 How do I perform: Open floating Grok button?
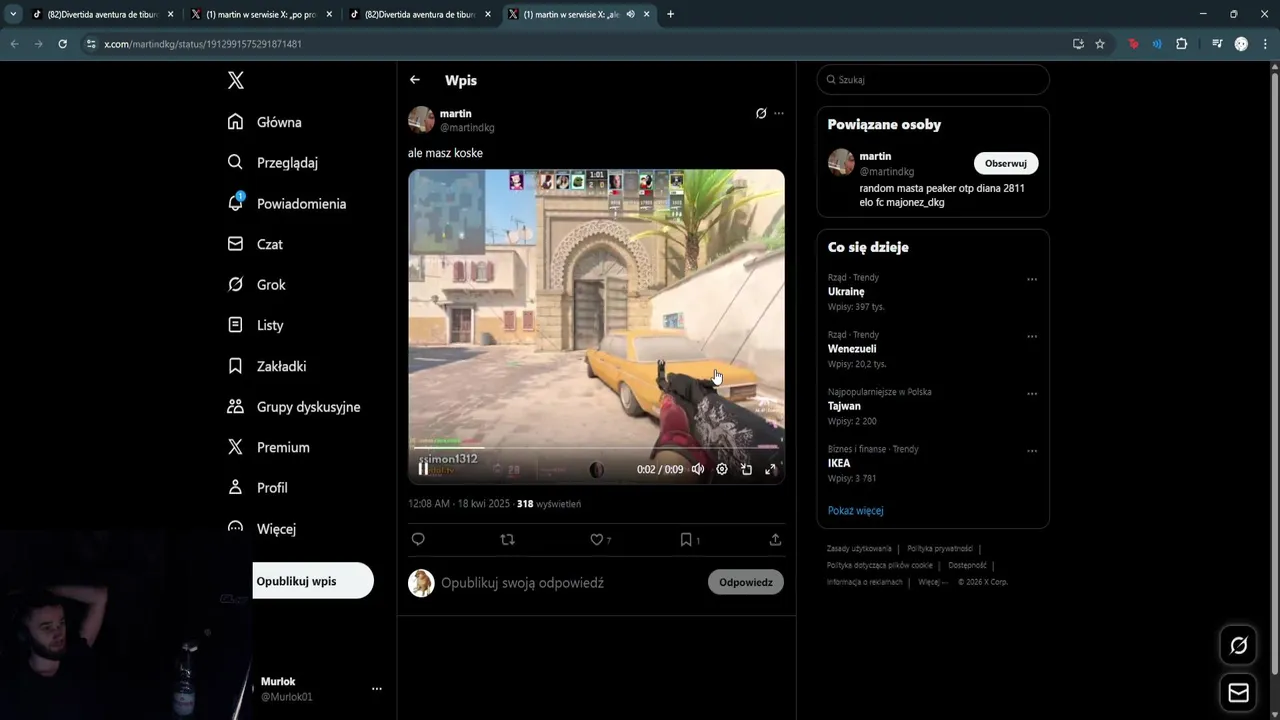[x=1238, y=645]
